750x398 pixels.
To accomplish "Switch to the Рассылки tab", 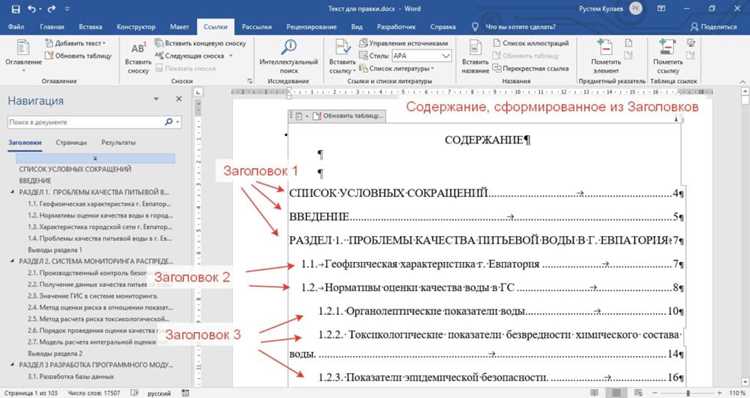I will click(x=257, y=27).
